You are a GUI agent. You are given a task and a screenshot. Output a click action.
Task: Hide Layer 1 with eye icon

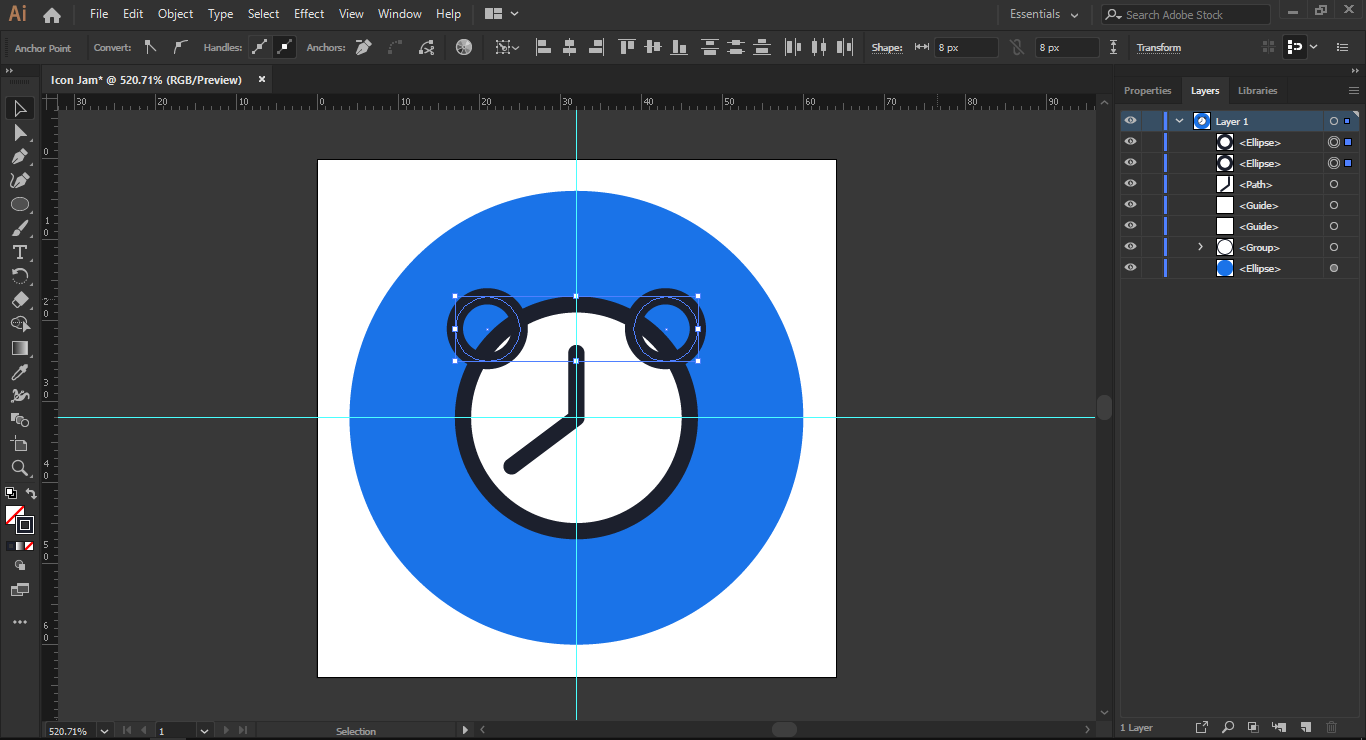tap(1130, 121)
